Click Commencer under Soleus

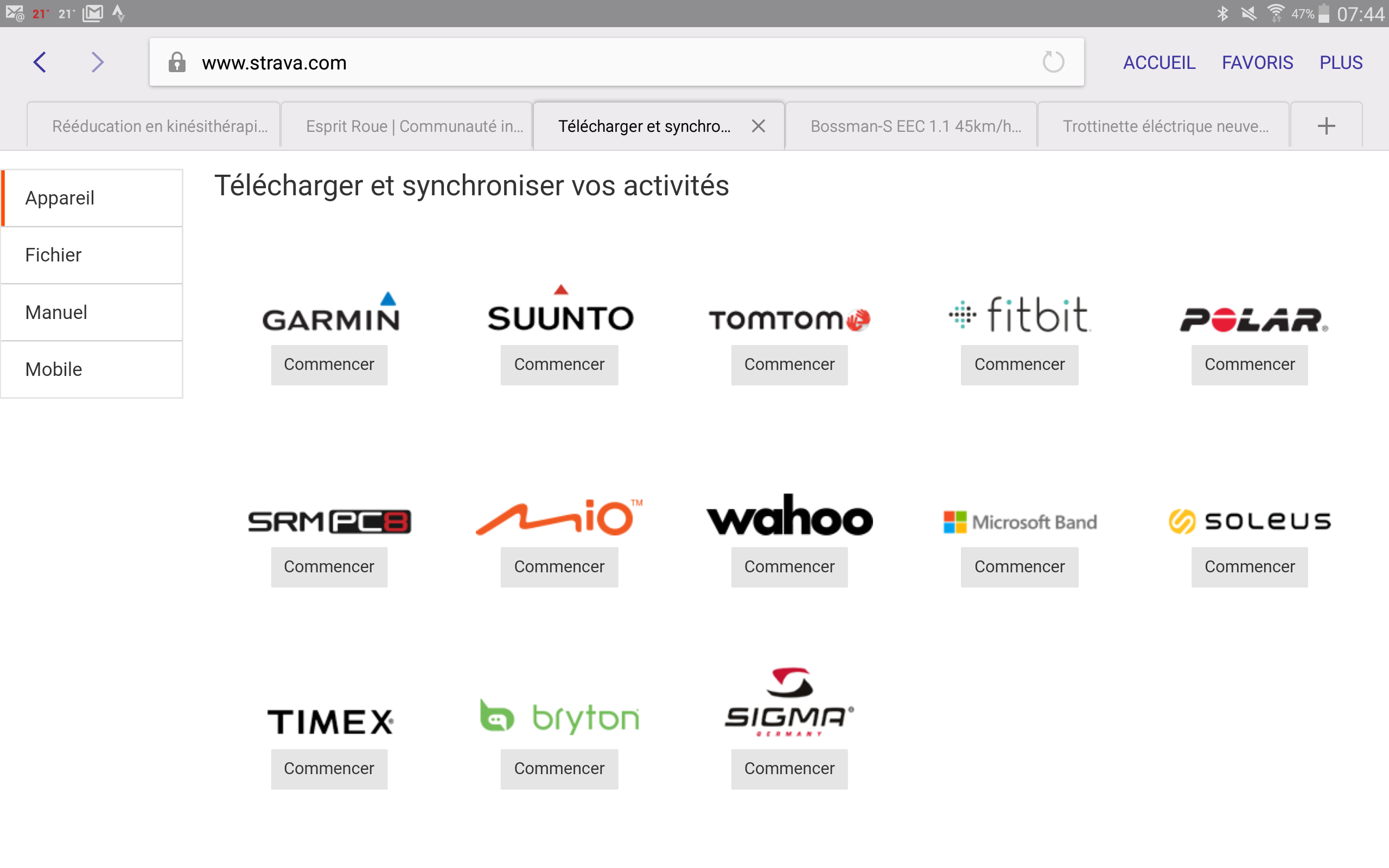1250,566
